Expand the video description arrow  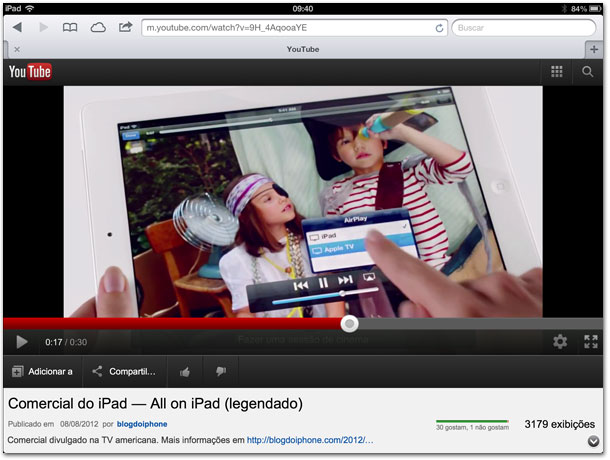593,441
